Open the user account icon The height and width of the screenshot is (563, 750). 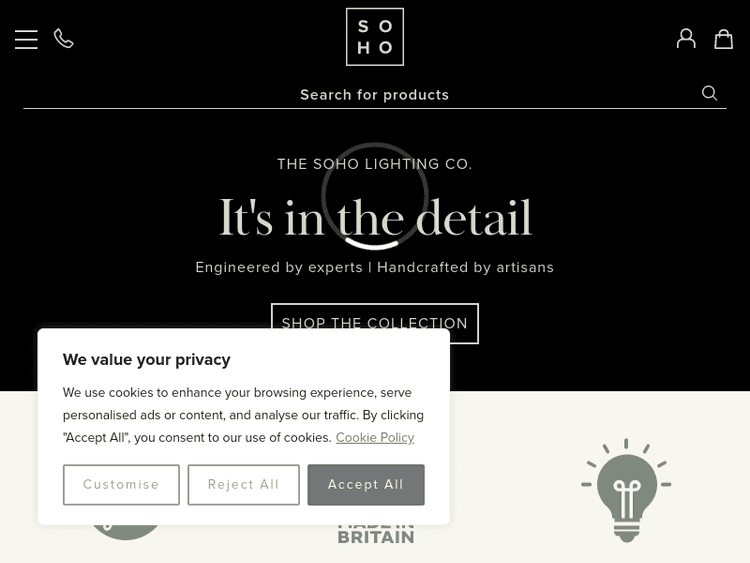[686, 38]
